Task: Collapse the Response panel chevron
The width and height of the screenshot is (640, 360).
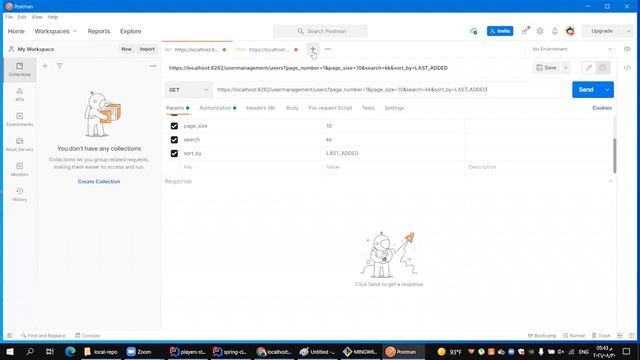Action: click(x=611, y=181)
